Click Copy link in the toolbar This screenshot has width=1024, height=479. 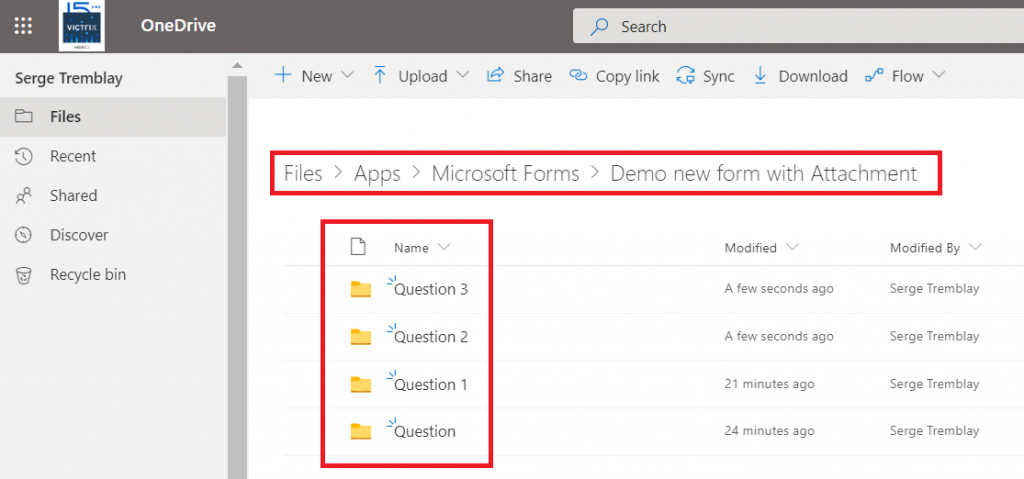614,76
